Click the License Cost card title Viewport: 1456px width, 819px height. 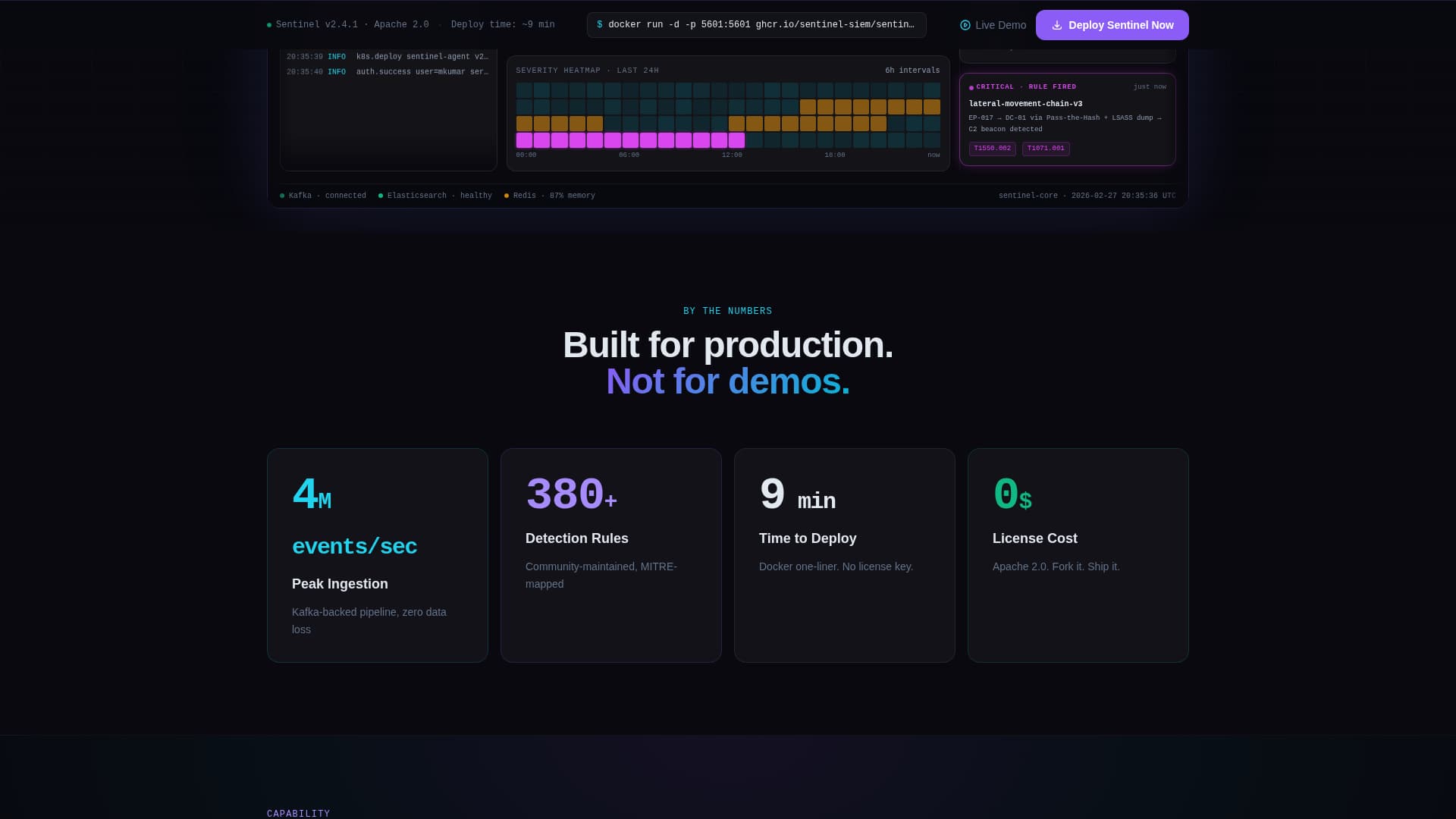click(1035, 538)
